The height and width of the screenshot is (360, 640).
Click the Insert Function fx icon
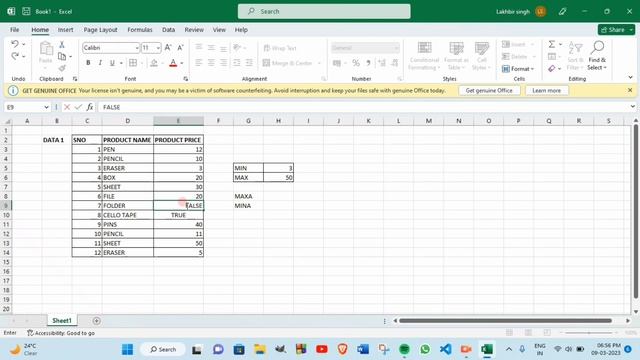coord(90,107)
